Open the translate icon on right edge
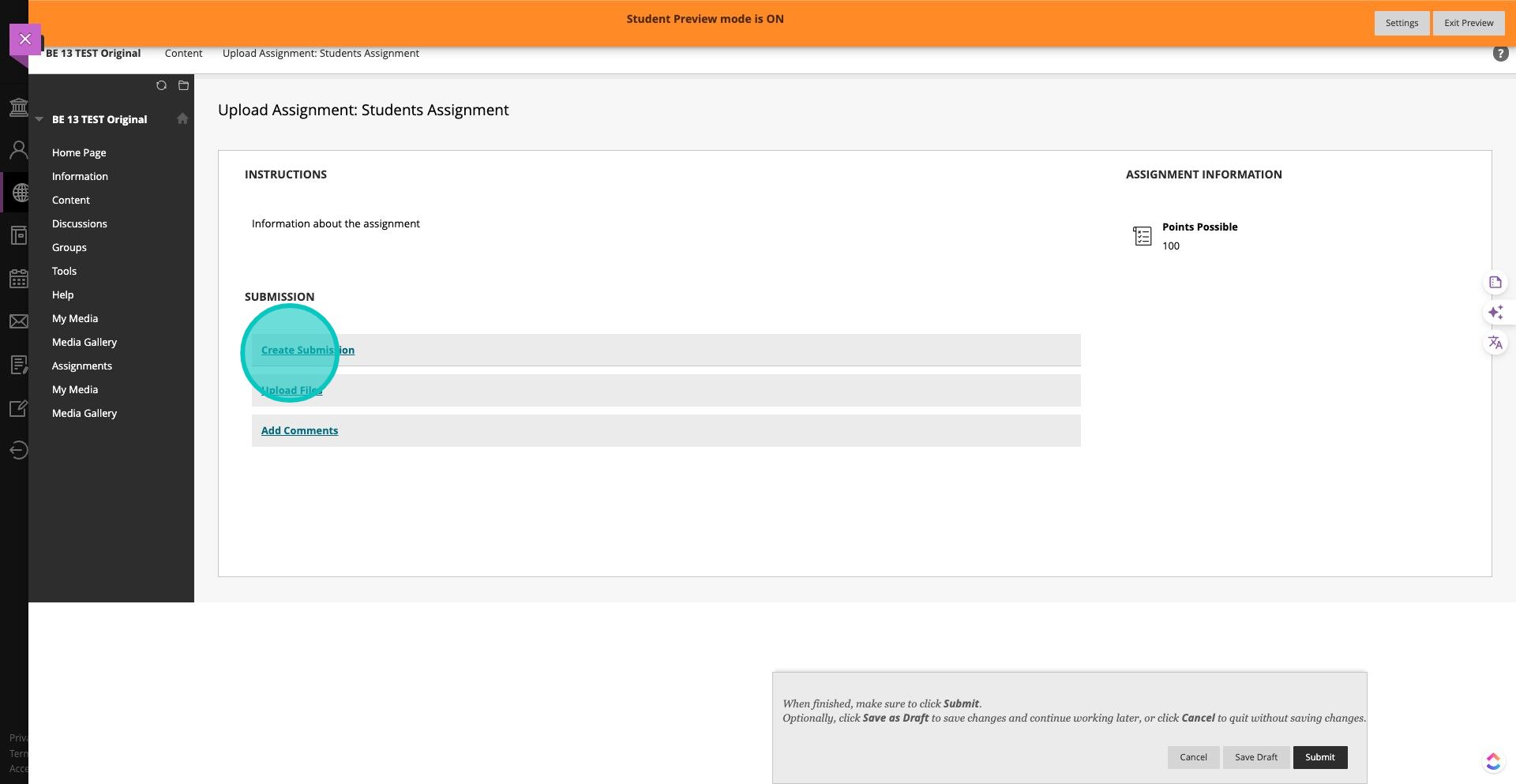The image size is (1516, 784). tap(1495, 343)
